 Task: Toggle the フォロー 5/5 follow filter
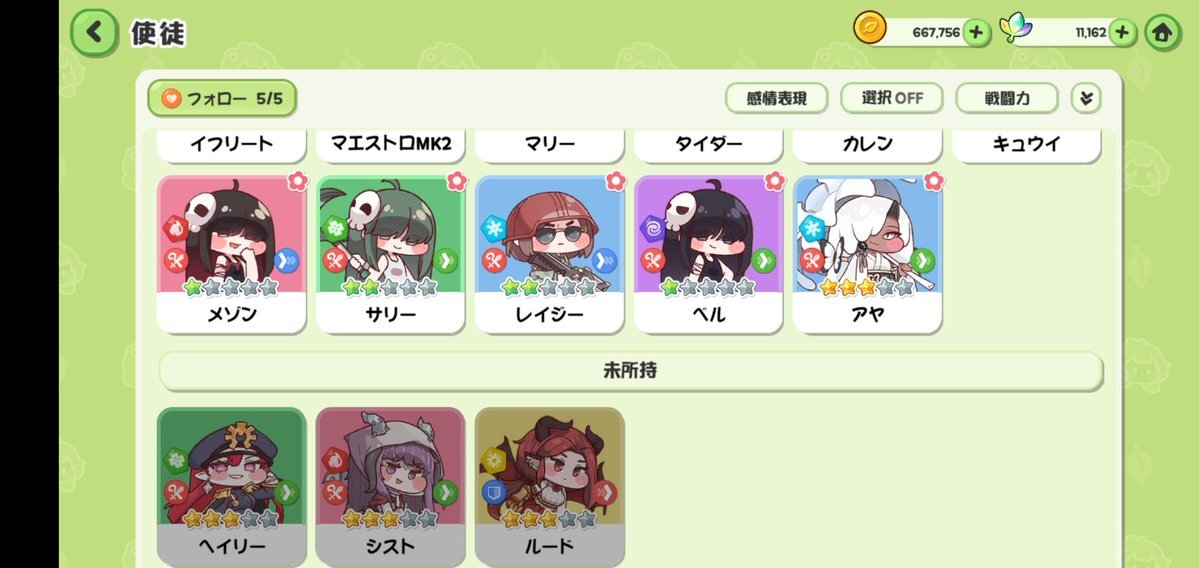[x=222, y=98]
